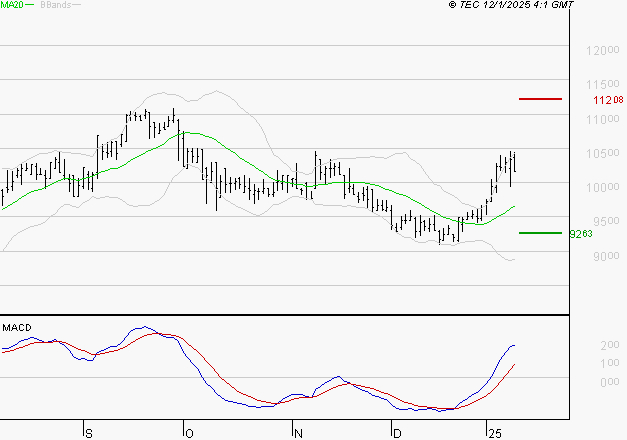Click the red resistance level line
This screenshot has width=627, height=440.
tap(540, 99)
